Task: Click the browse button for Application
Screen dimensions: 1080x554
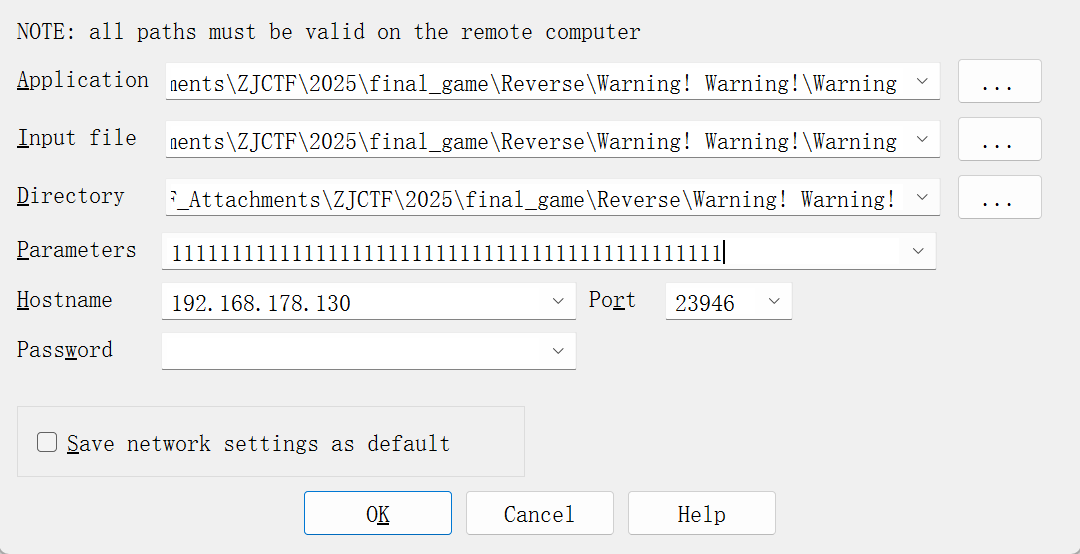Action: 999,82
